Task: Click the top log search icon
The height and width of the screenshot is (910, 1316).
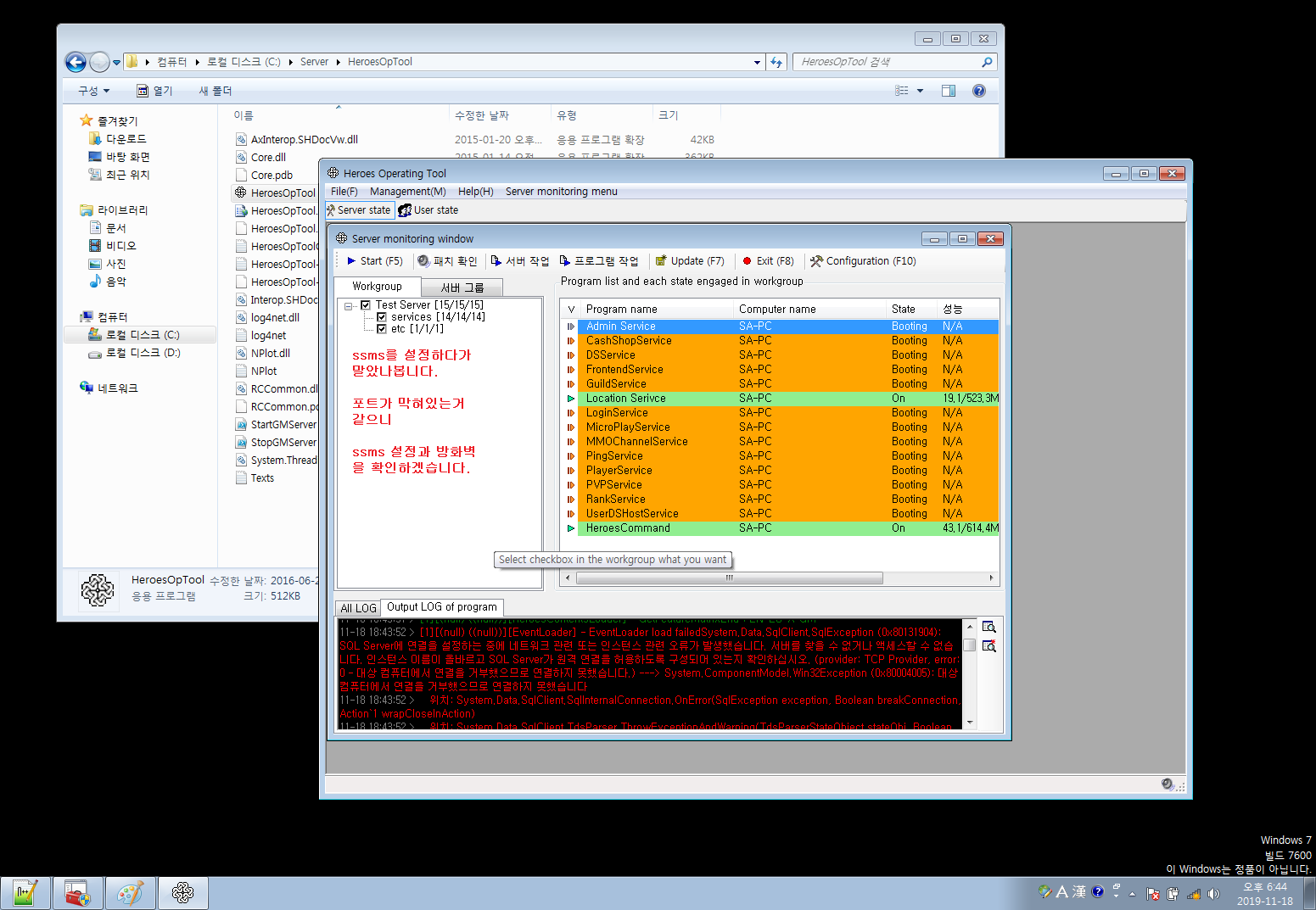Action: click(988, 627)
